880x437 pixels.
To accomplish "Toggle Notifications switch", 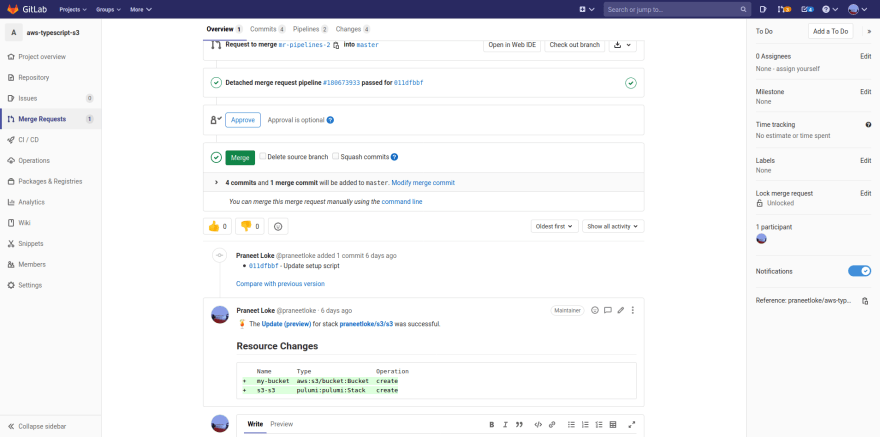I will [859, 271].
